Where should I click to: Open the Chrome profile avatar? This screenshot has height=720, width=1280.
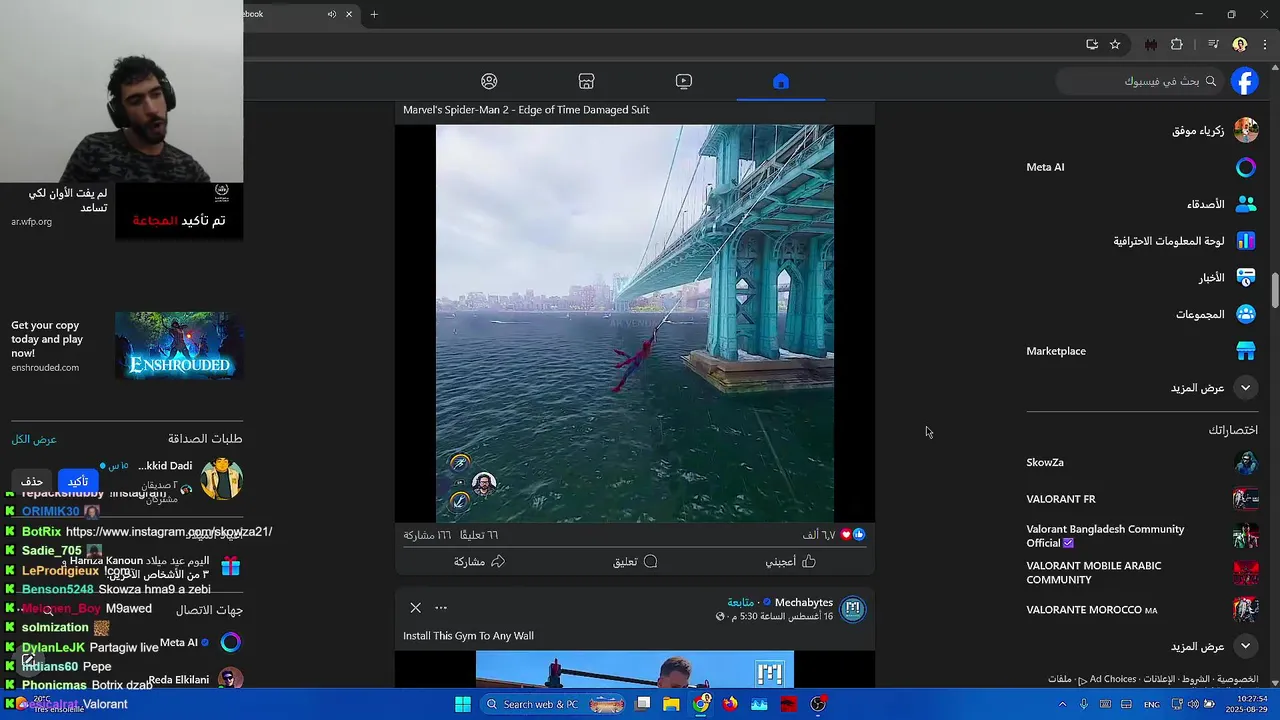coord(1240,44)
